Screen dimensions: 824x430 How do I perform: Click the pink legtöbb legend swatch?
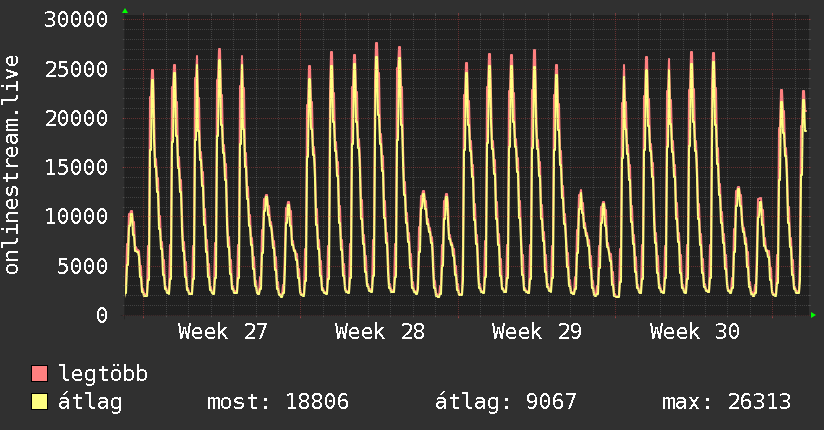[x=39, y=374]
